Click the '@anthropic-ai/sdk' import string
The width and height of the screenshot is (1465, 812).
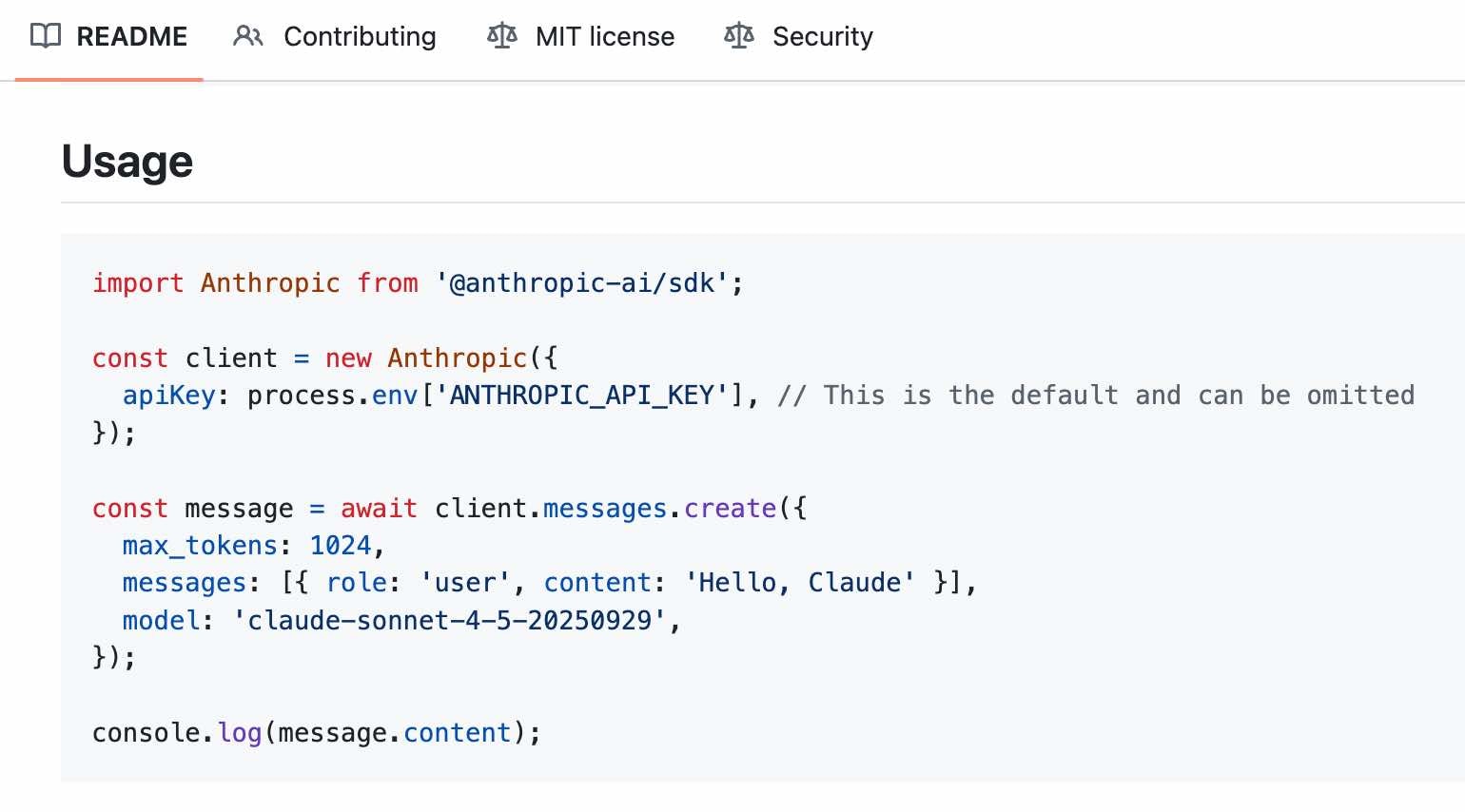pyautogui.click(x=581, y=283)
